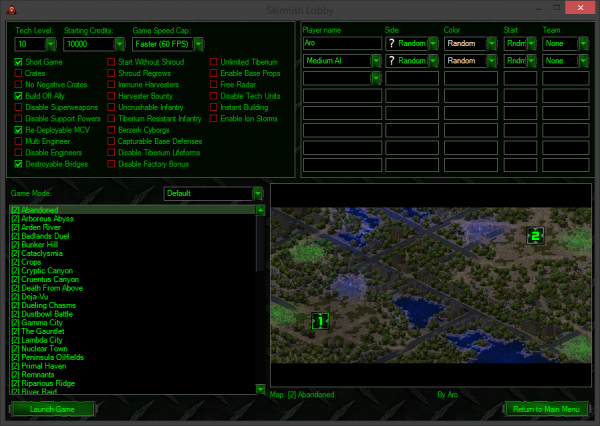Click the app icon in title bar
Image resolution: width=600 pixels, height=426 pixels.
pyautogui.click(x=11, y=9)
